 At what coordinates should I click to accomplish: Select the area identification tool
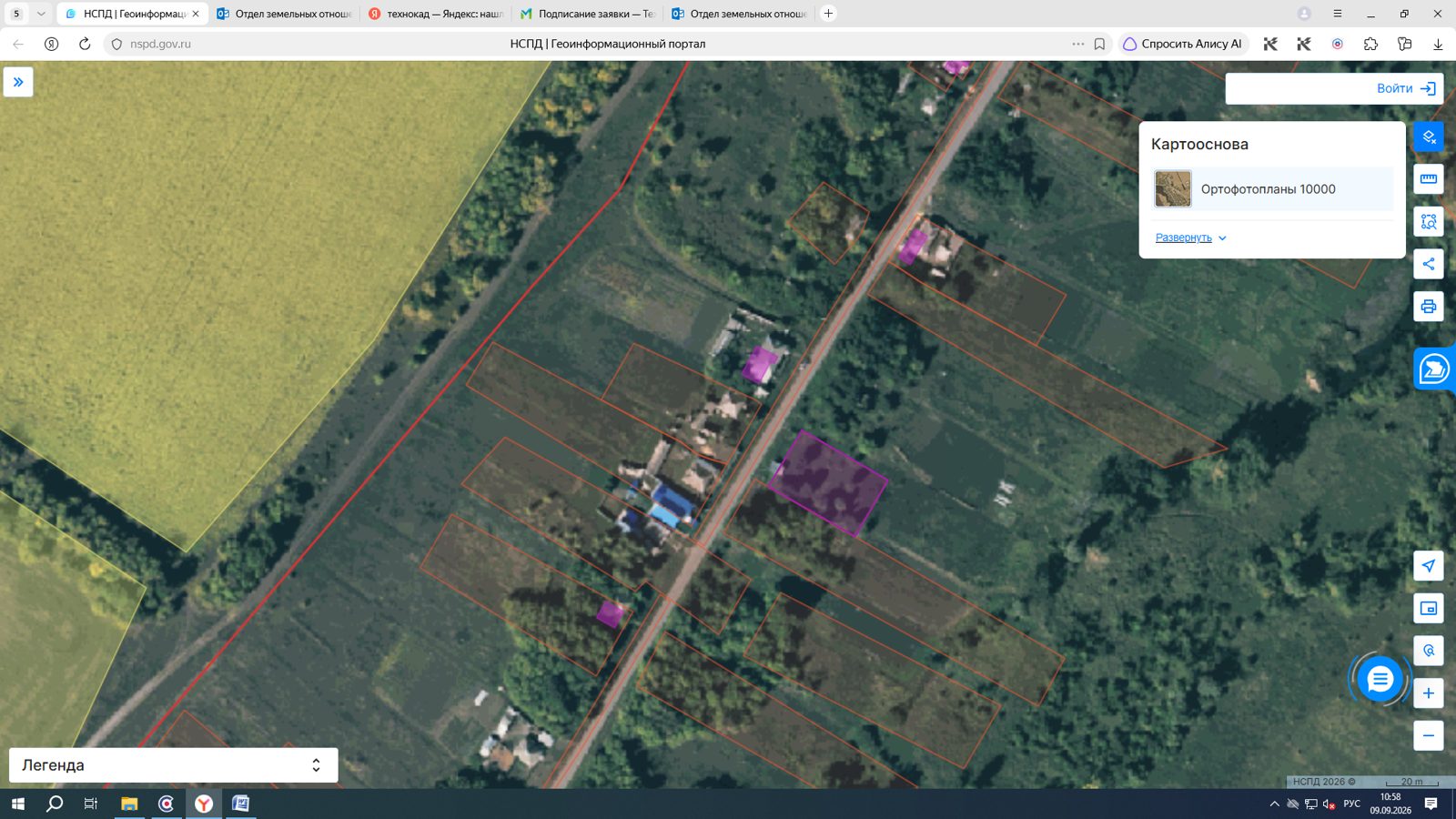(1428, 221)
